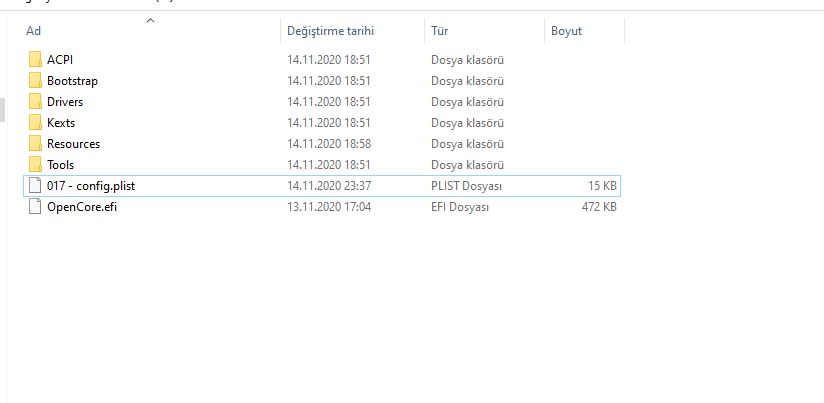Image resolution: width=824 pixels, height=403 pixels.
Task: Sort by the Boyut column header
Action: [x=566, y=31]
